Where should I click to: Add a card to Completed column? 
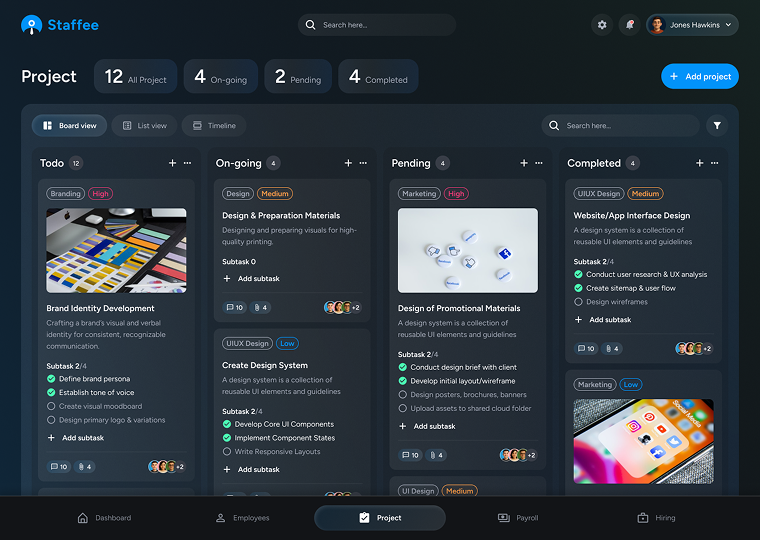pyautogui.click(x=699, y=163)
